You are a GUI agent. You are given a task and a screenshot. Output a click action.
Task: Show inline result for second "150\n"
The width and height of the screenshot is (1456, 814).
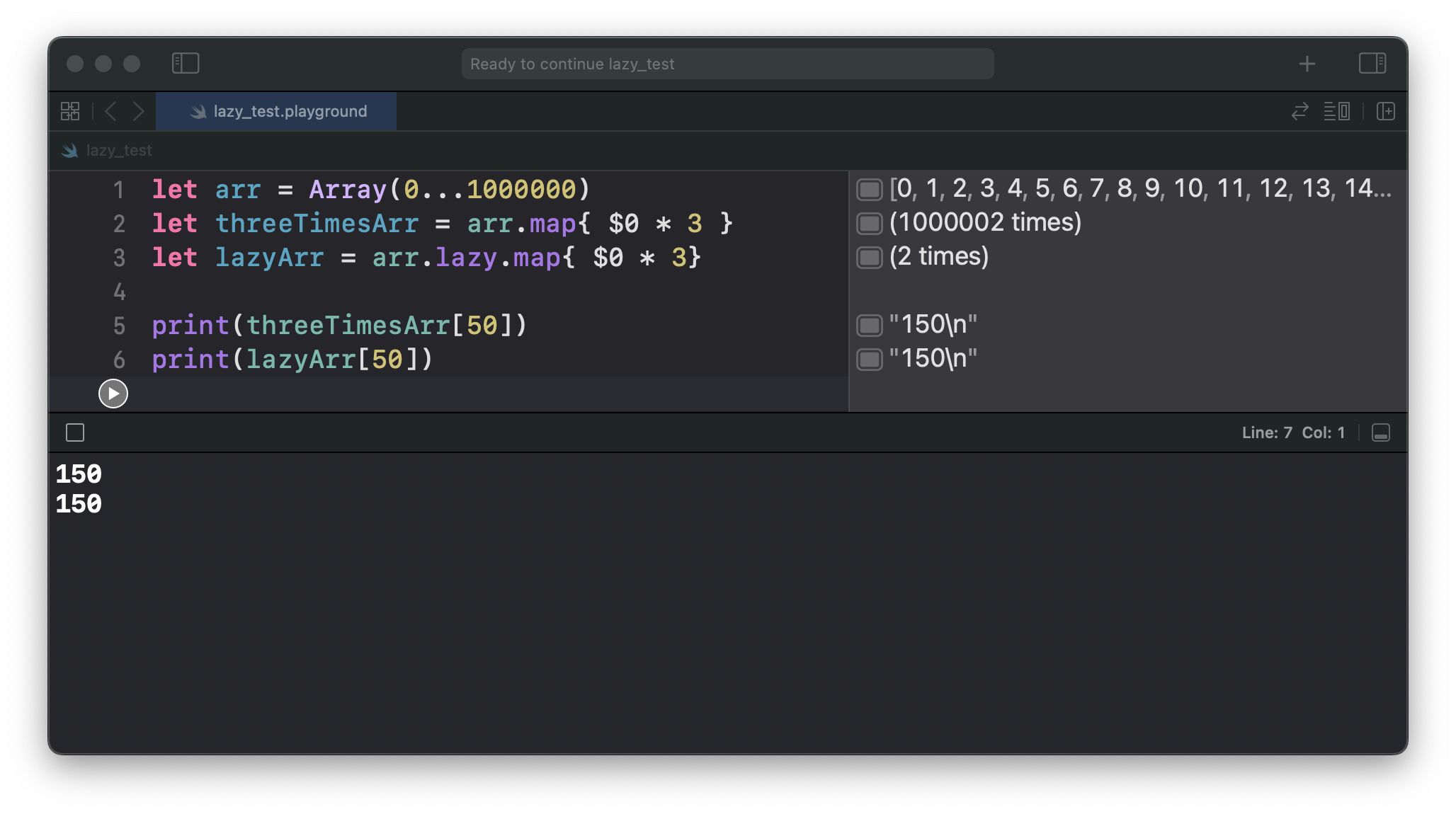point(869,360)
